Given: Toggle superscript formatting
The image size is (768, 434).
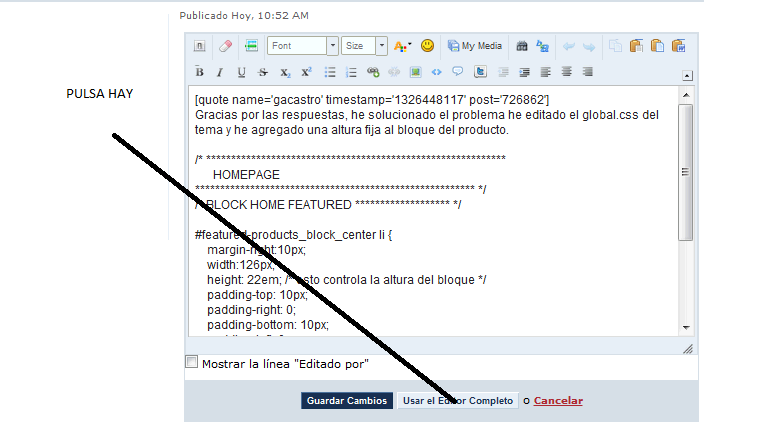Looking at the screenshot, I should (x=307, y=72).
